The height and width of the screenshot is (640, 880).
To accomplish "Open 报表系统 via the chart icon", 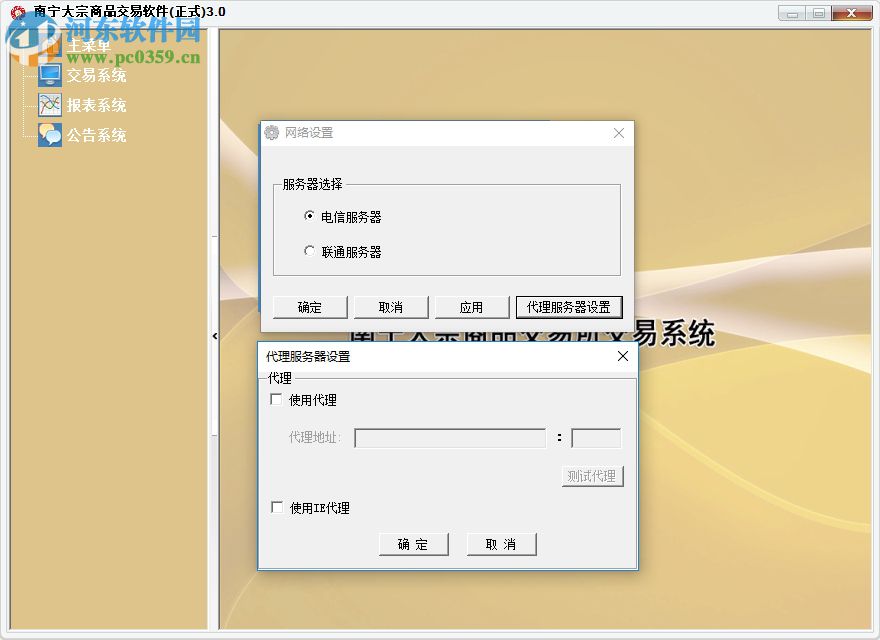I will tap(48, 104).
